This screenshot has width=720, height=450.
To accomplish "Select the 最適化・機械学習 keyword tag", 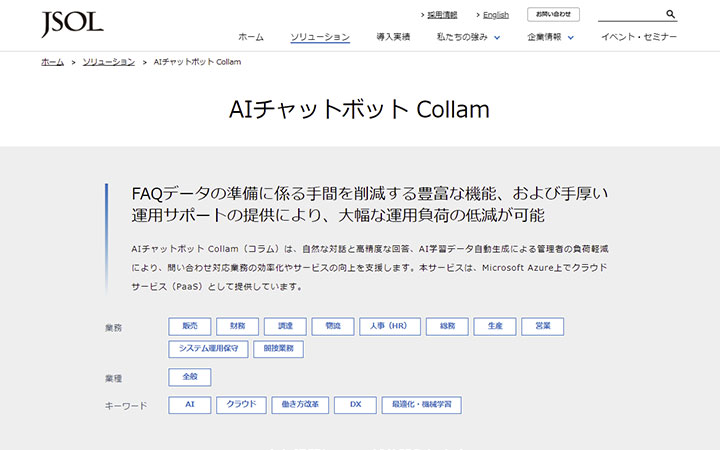I will [x=422, y=405].
